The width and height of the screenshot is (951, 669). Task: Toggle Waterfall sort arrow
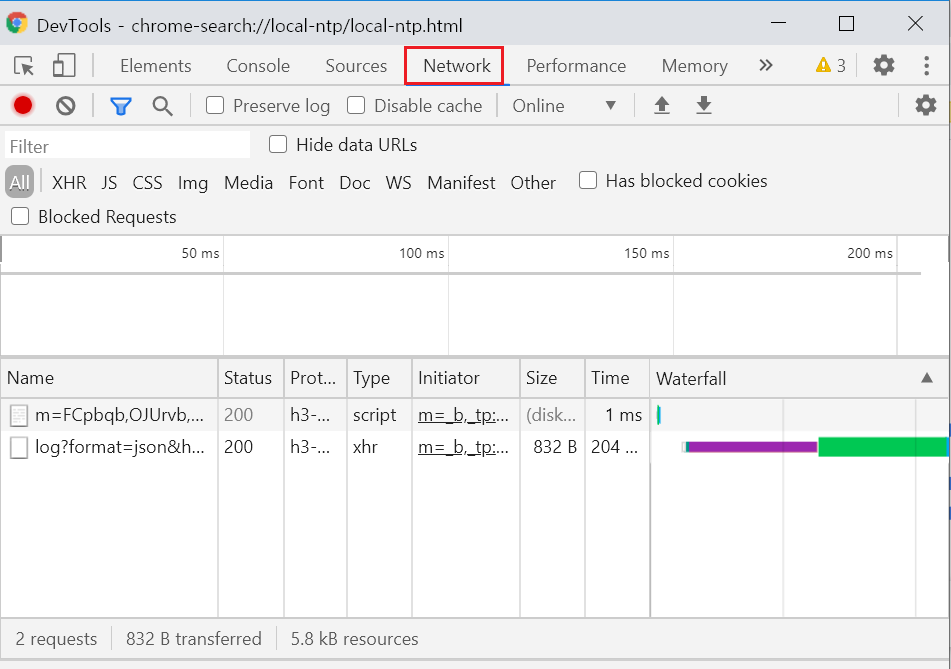pos(927,378)
